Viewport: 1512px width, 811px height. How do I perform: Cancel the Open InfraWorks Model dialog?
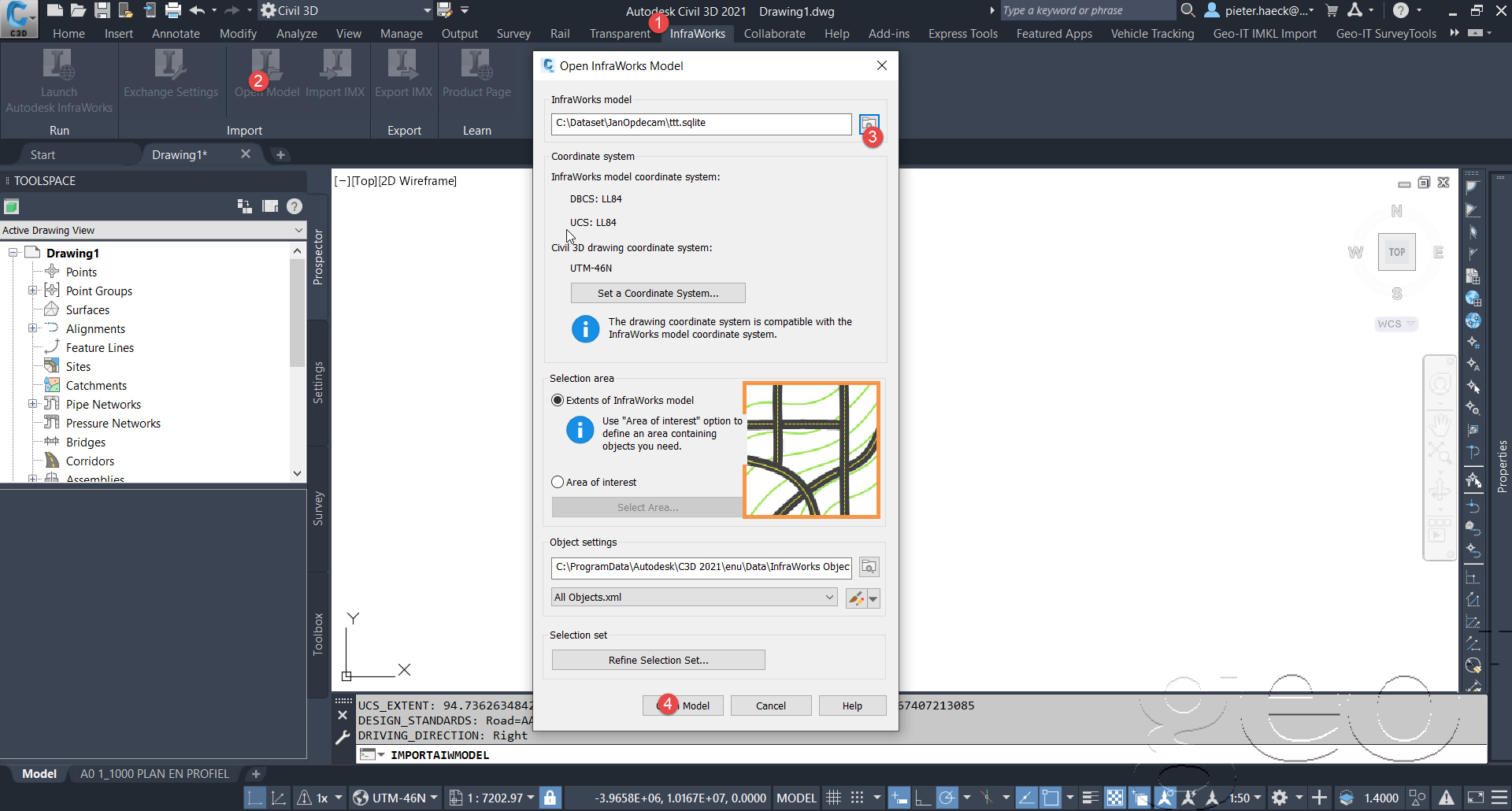point(771,705)
